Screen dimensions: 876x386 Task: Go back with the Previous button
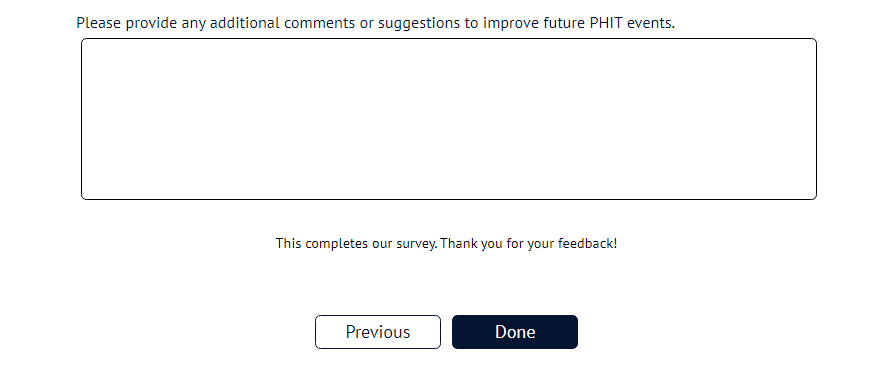point(378,332)
